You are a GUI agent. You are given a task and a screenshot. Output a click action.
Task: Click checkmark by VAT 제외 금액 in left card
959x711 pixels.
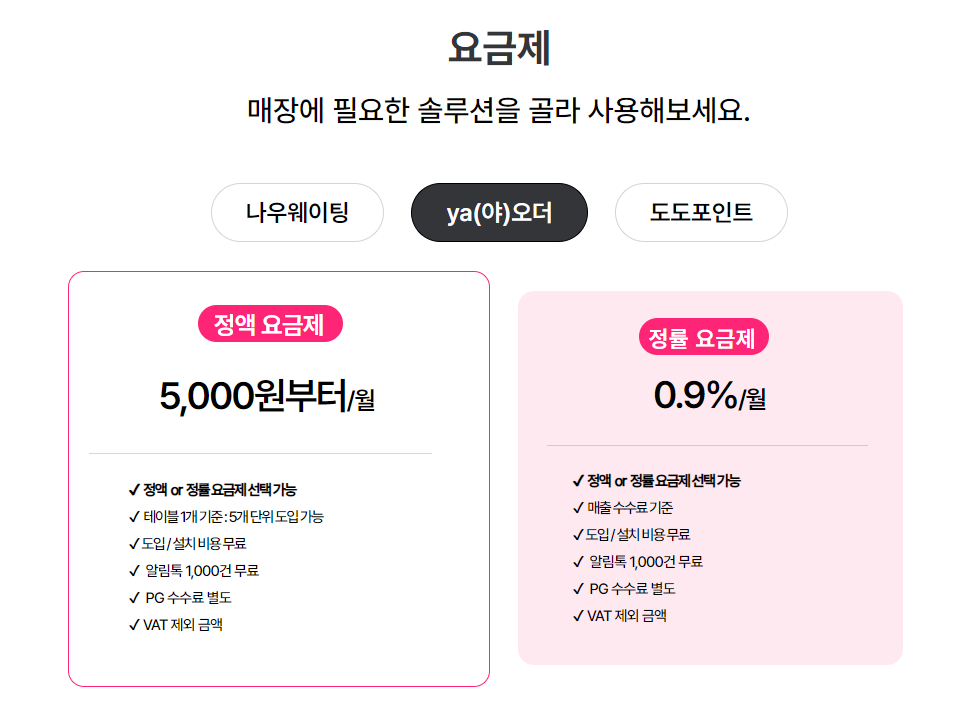tap(135, 625)
